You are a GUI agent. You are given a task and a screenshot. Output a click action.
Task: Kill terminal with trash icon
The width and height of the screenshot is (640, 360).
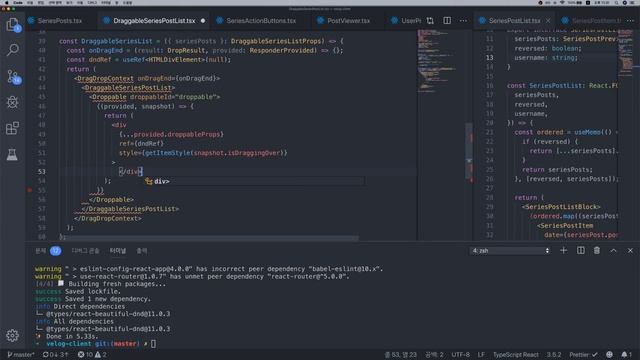coord(597,251)
